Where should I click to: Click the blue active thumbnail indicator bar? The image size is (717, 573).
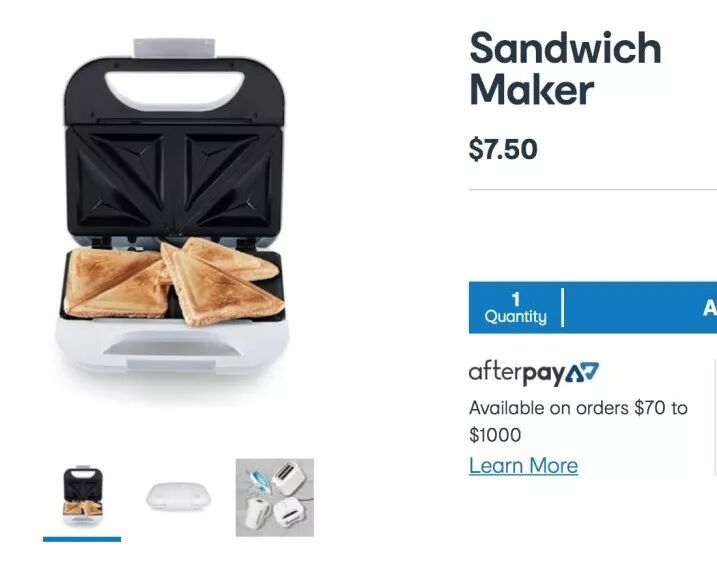(82, 540)
